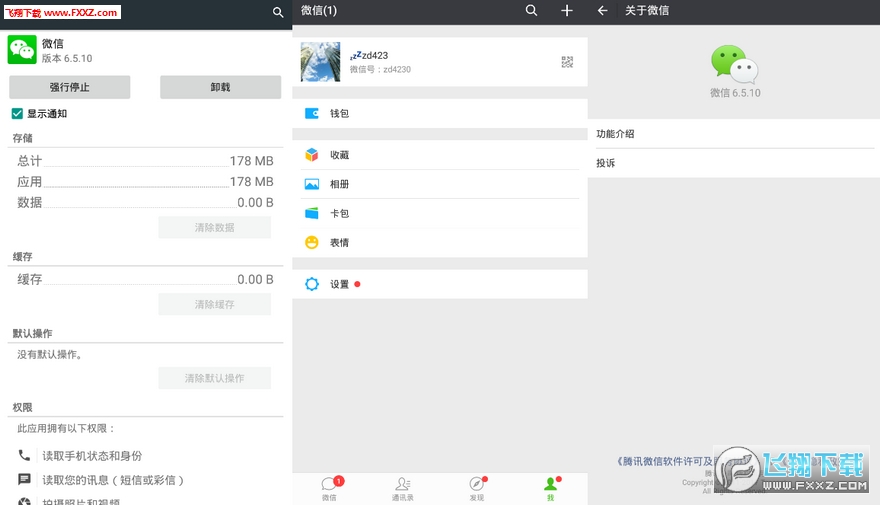Screen dimensions: 880x505
Task: Tap the card pack icon
Action: click(311, 213)
